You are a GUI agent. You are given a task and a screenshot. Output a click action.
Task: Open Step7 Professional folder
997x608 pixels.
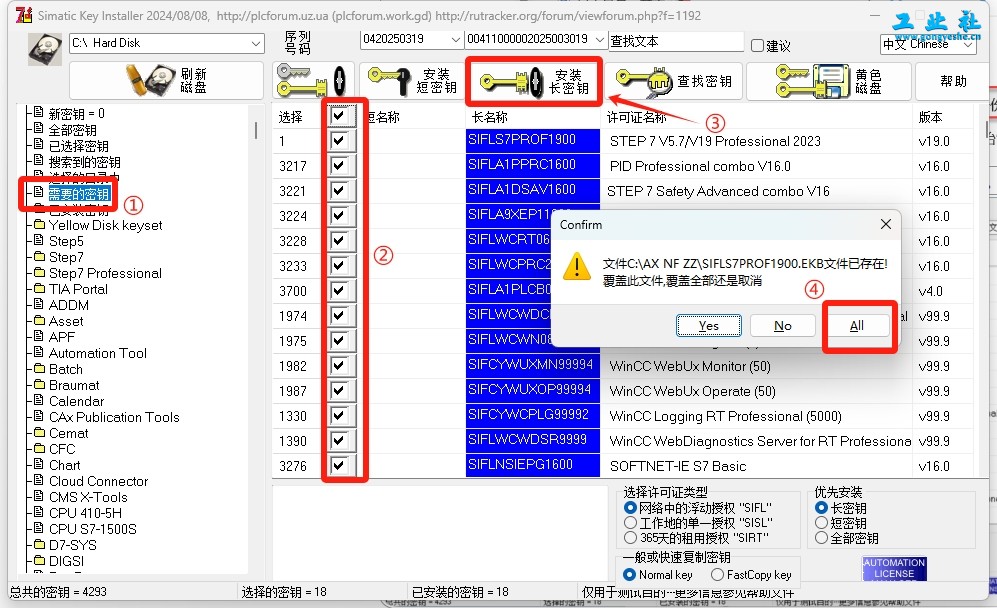[x=105, y=273]
